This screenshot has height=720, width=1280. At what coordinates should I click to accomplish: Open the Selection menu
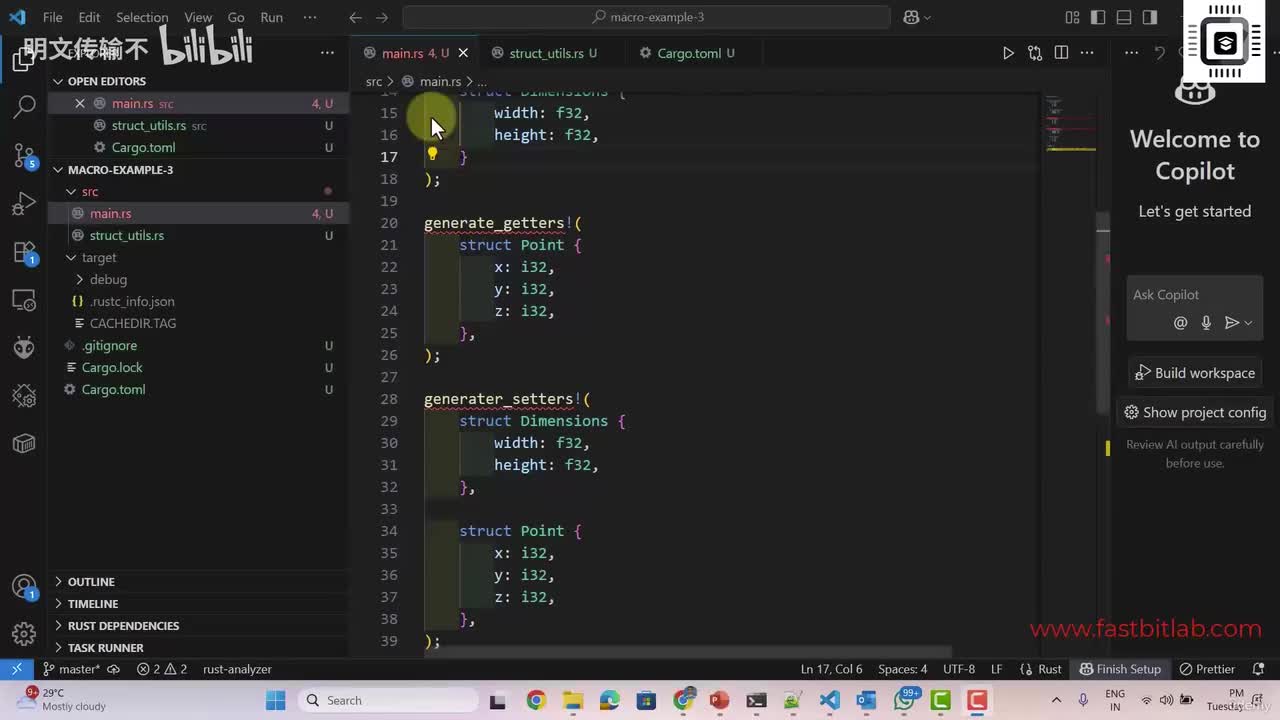[142, 17]
